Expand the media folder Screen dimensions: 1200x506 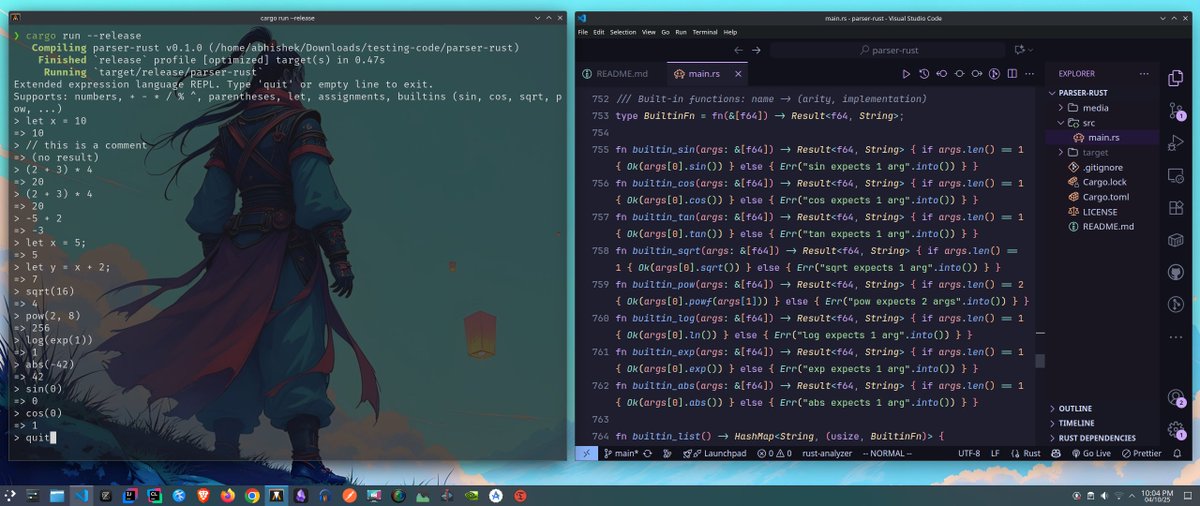[1103, 107]
